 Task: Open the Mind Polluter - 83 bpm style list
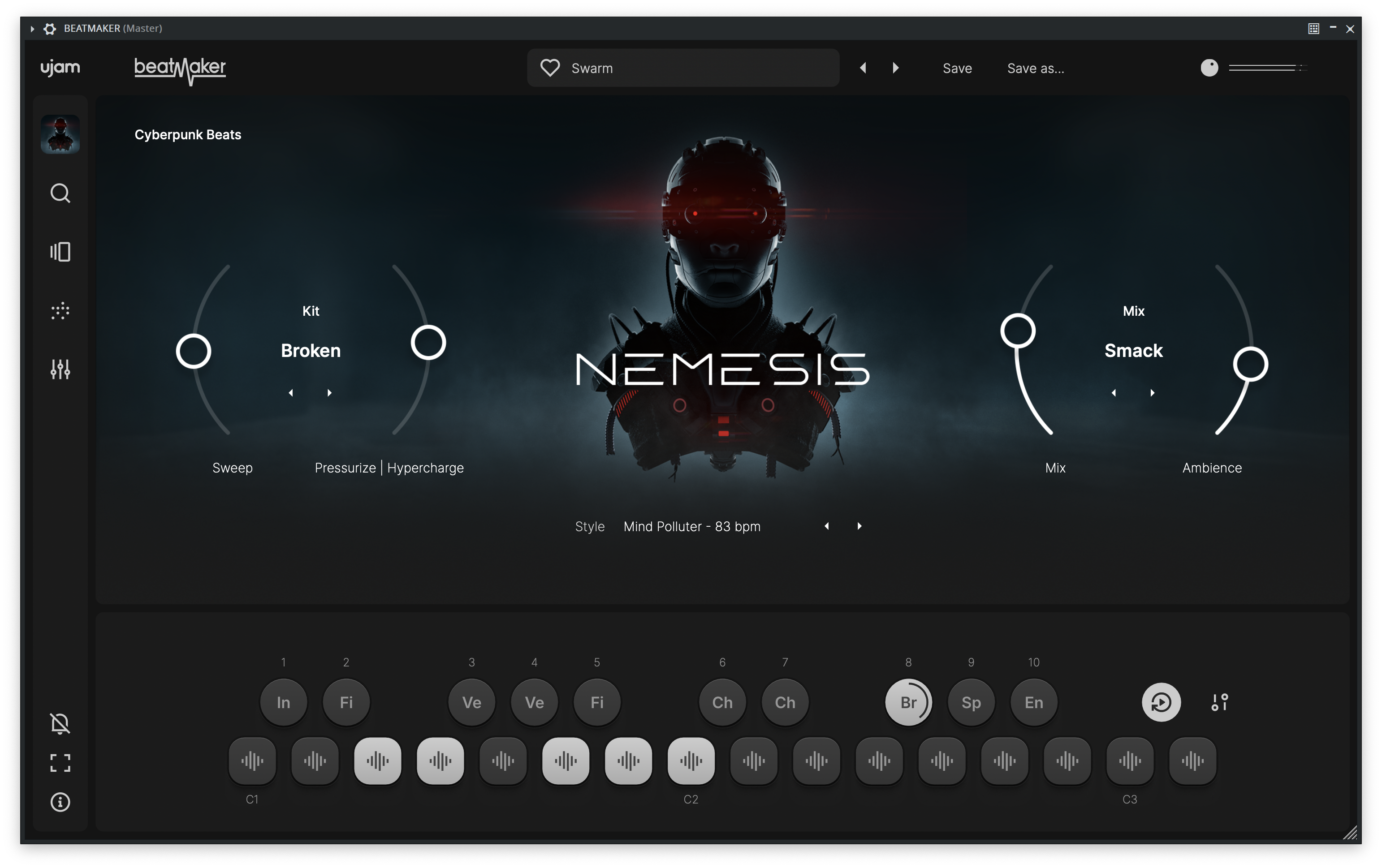[692, 527]
